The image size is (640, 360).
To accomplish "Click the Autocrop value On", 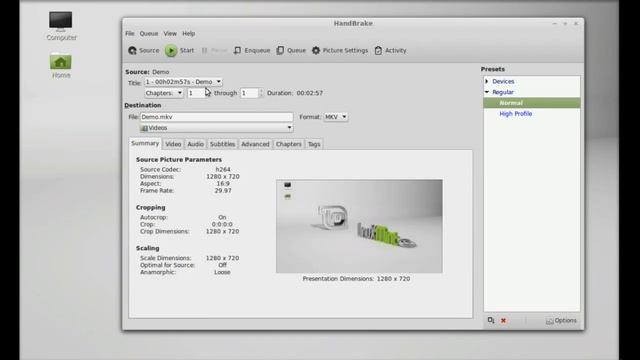I will [222, 218].
